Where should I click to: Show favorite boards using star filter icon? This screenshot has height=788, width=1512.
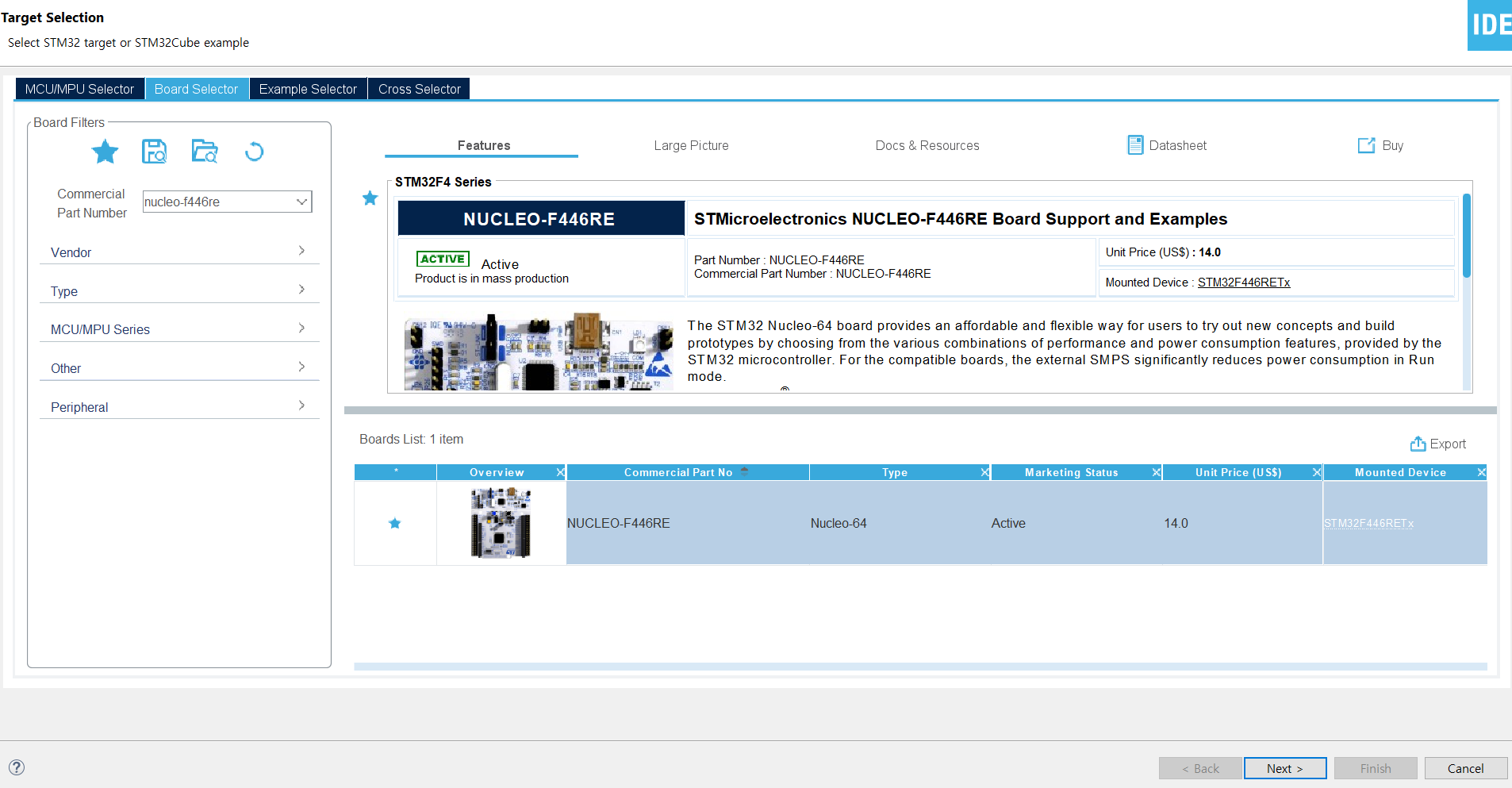click(x=105, y=151)
